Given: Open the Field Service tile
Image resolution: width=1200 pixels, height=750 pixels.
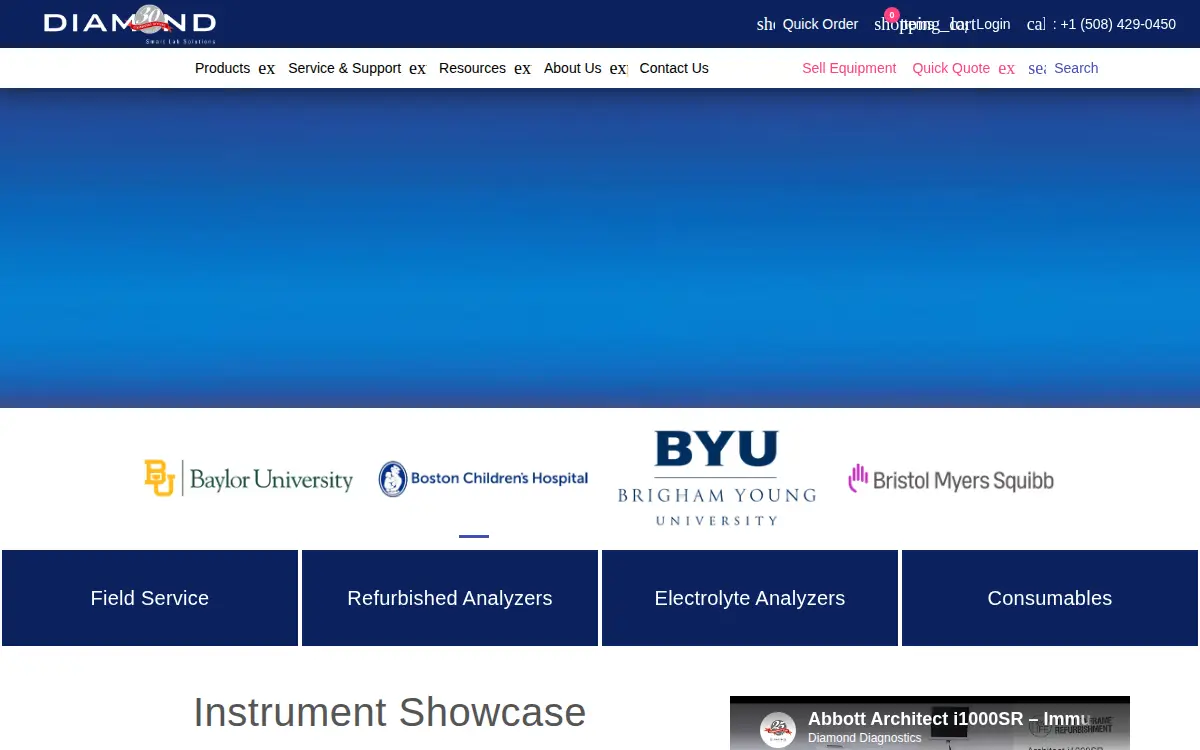Looking at the screenshot, I should 150,598.
